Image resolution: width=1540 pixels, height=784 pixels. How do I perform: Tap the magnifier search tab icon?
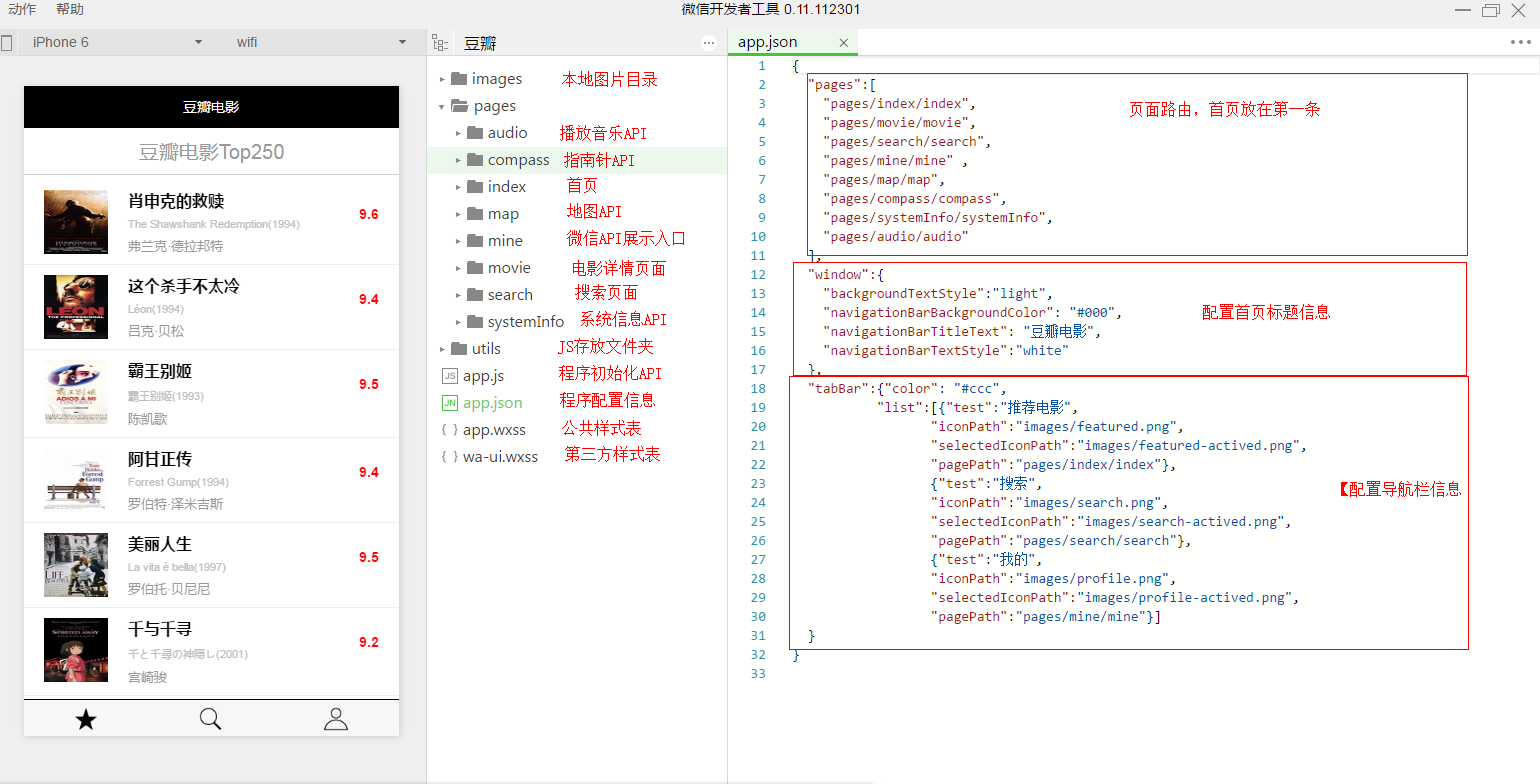210,719
